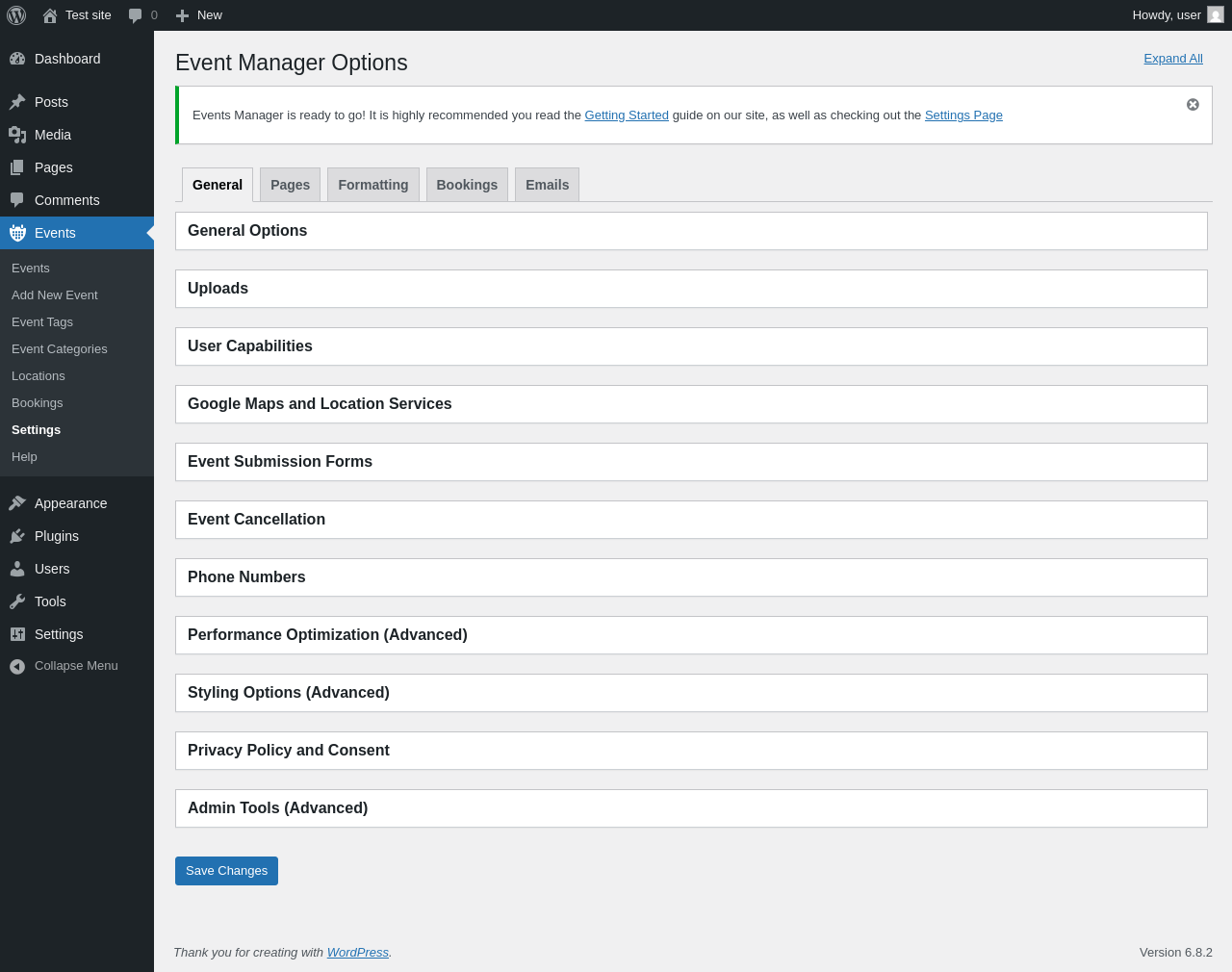
Task: Dismiss the Events Manager notice
Action: click(x=1193, y=104)
